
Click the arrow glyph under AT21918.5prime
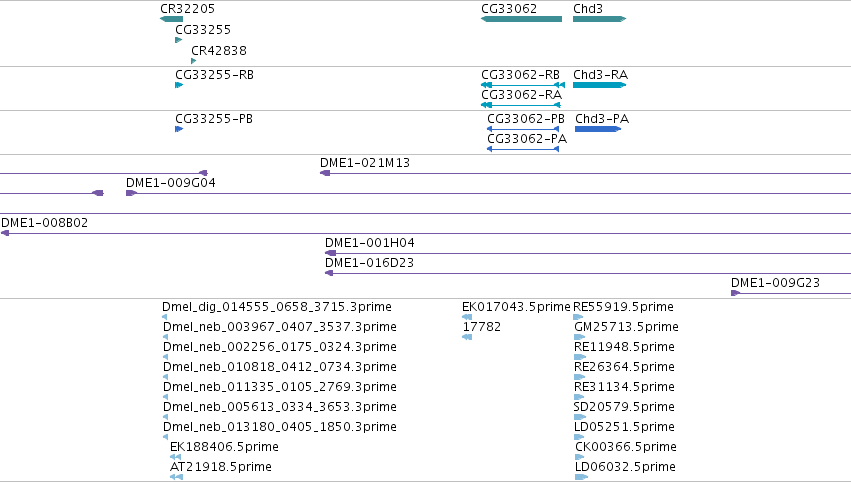click(176, 477)
